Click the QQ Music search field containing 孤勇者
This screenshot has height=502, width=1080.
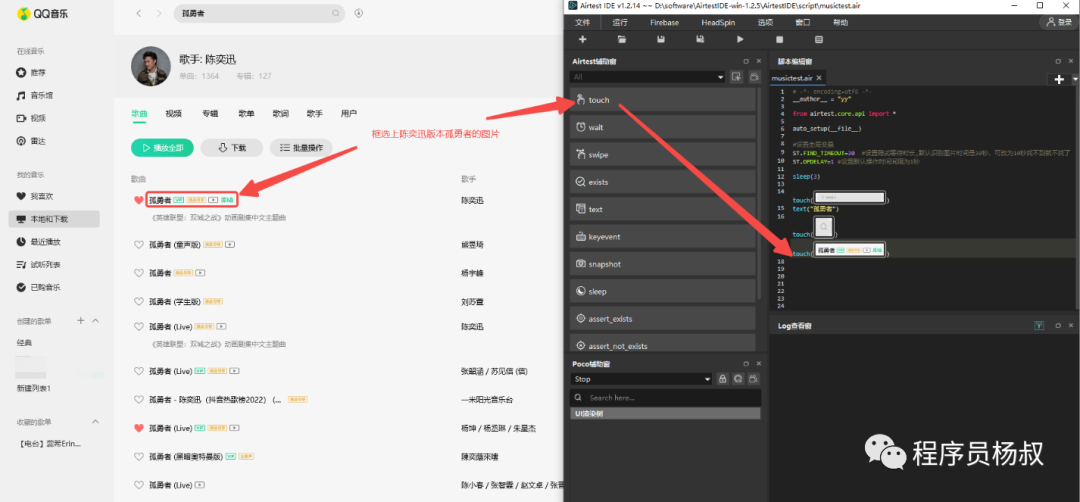coord(259,13)
